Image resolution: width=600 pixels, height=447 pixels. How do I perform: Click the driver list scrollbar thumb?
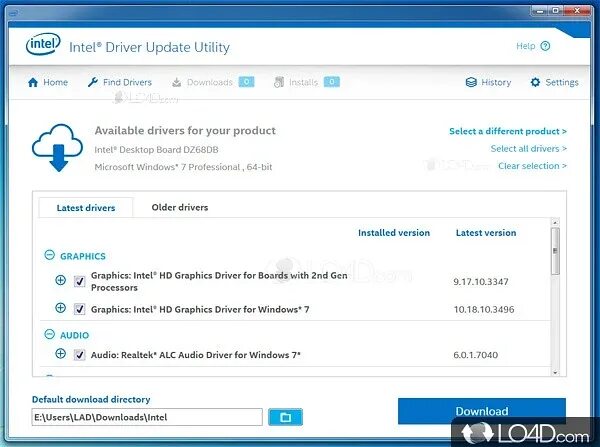tap(555, 251)
